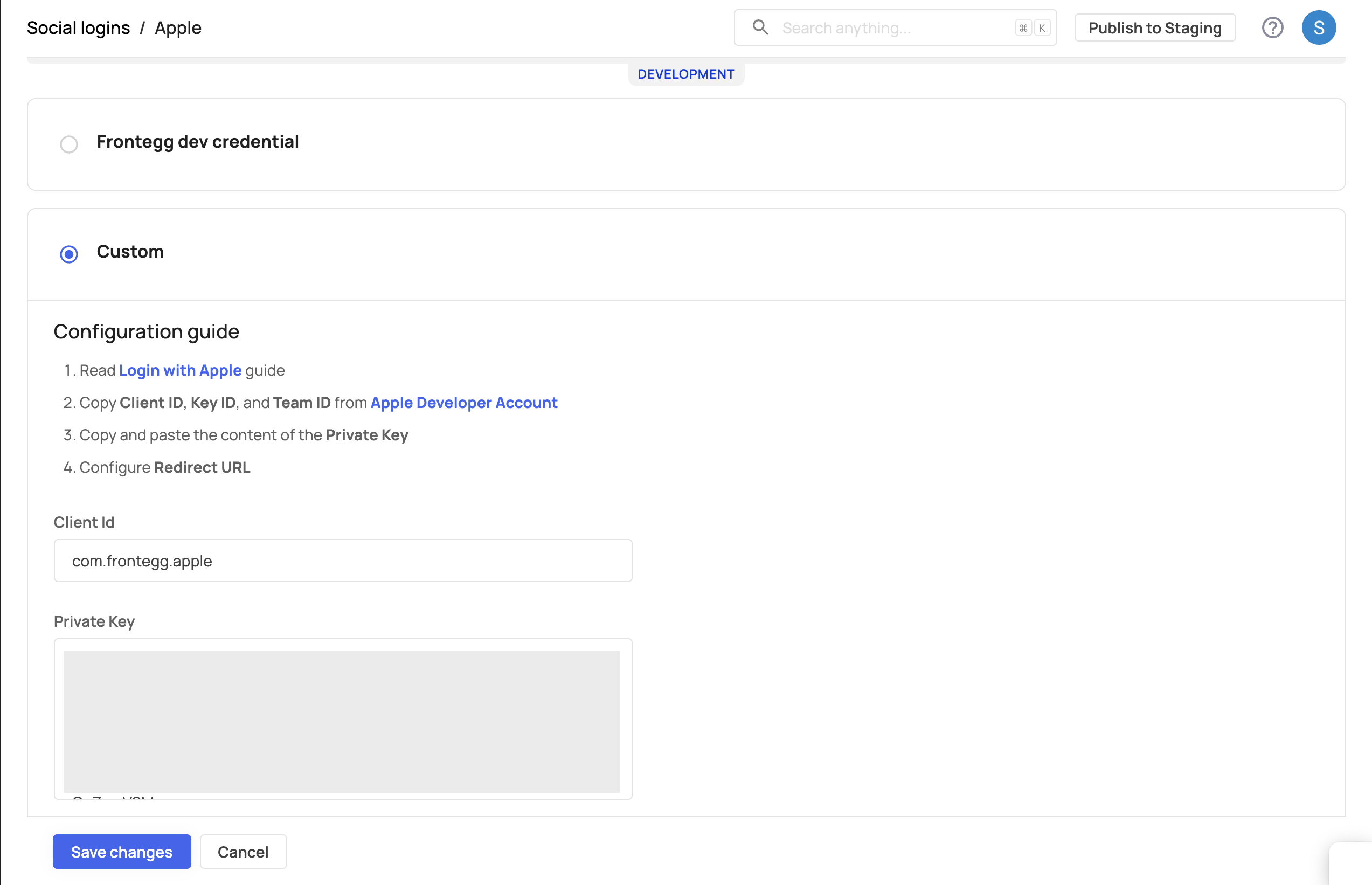Click the Cancel button
The width and height of the screenshot is (1372, 885).
(x=243, y=852)
